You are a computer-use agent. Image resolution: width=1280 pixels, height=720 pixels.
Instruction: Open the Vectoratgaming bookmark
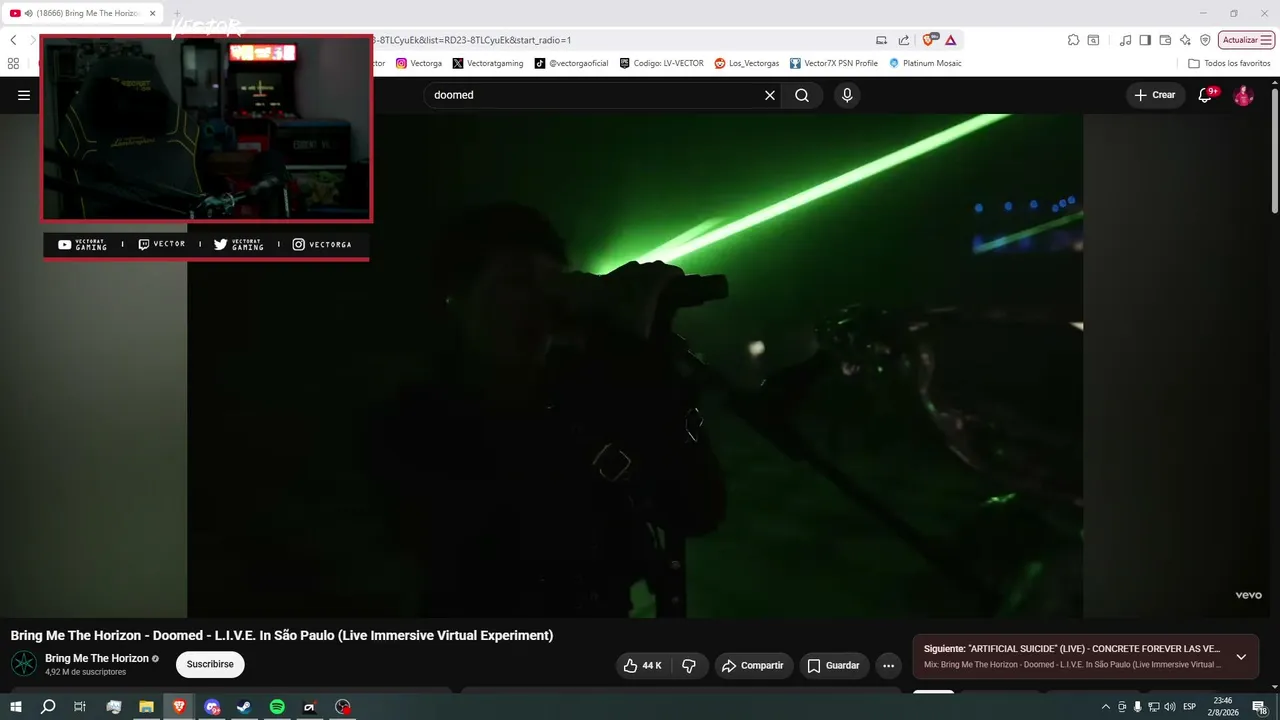click(488, 63)
